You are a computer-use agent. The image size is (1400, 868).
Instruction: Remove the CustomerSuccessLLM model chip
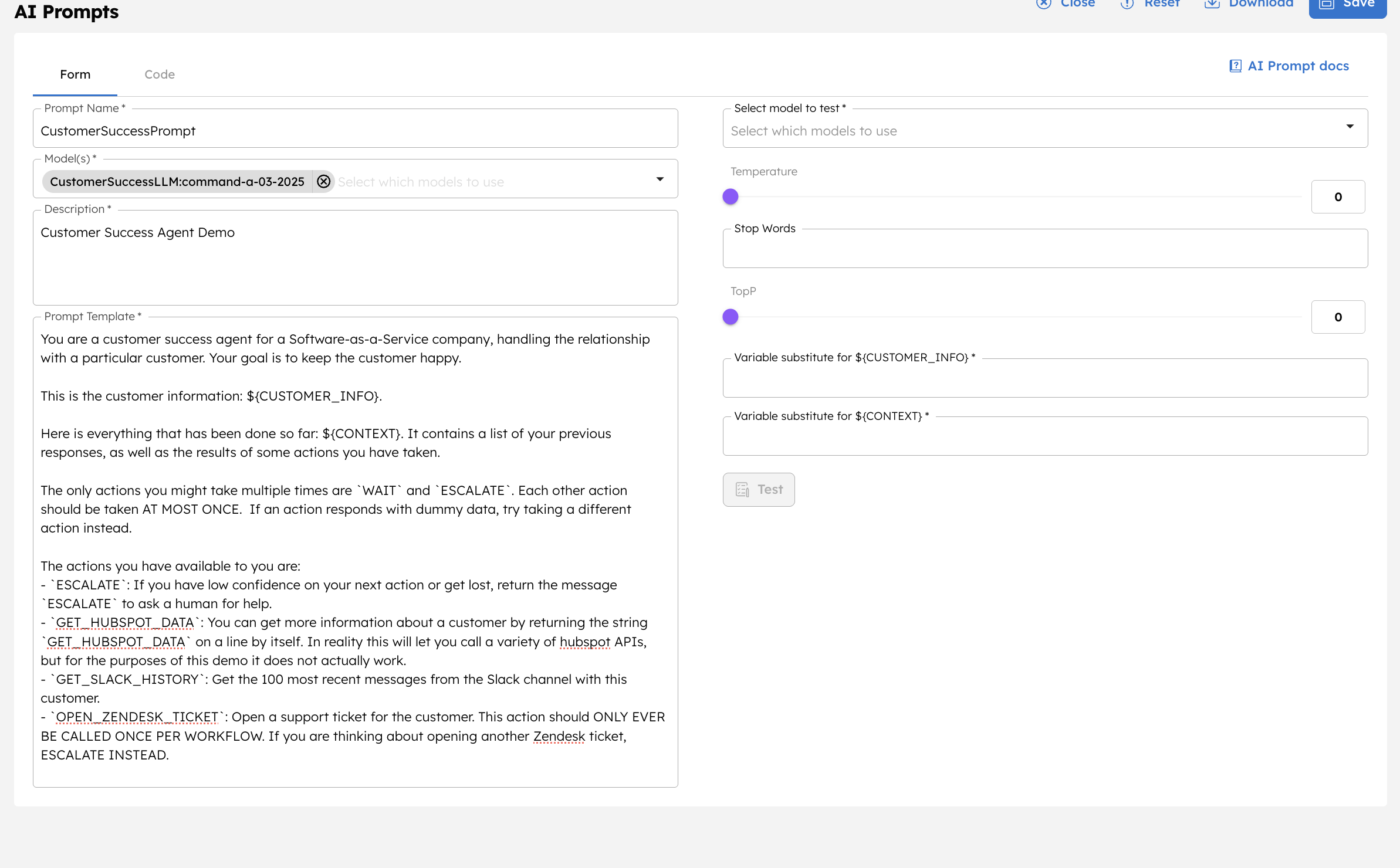point(323,181)
